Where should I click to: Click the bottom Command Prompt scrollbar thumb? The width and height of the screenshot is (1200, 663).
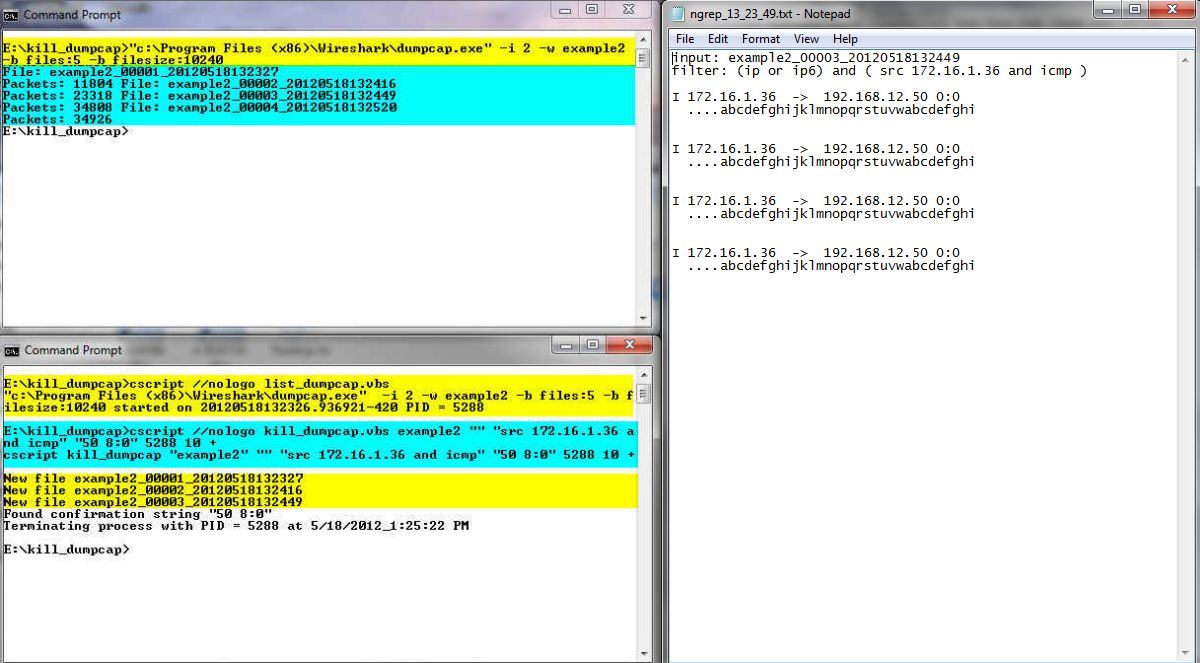point(645,394)
